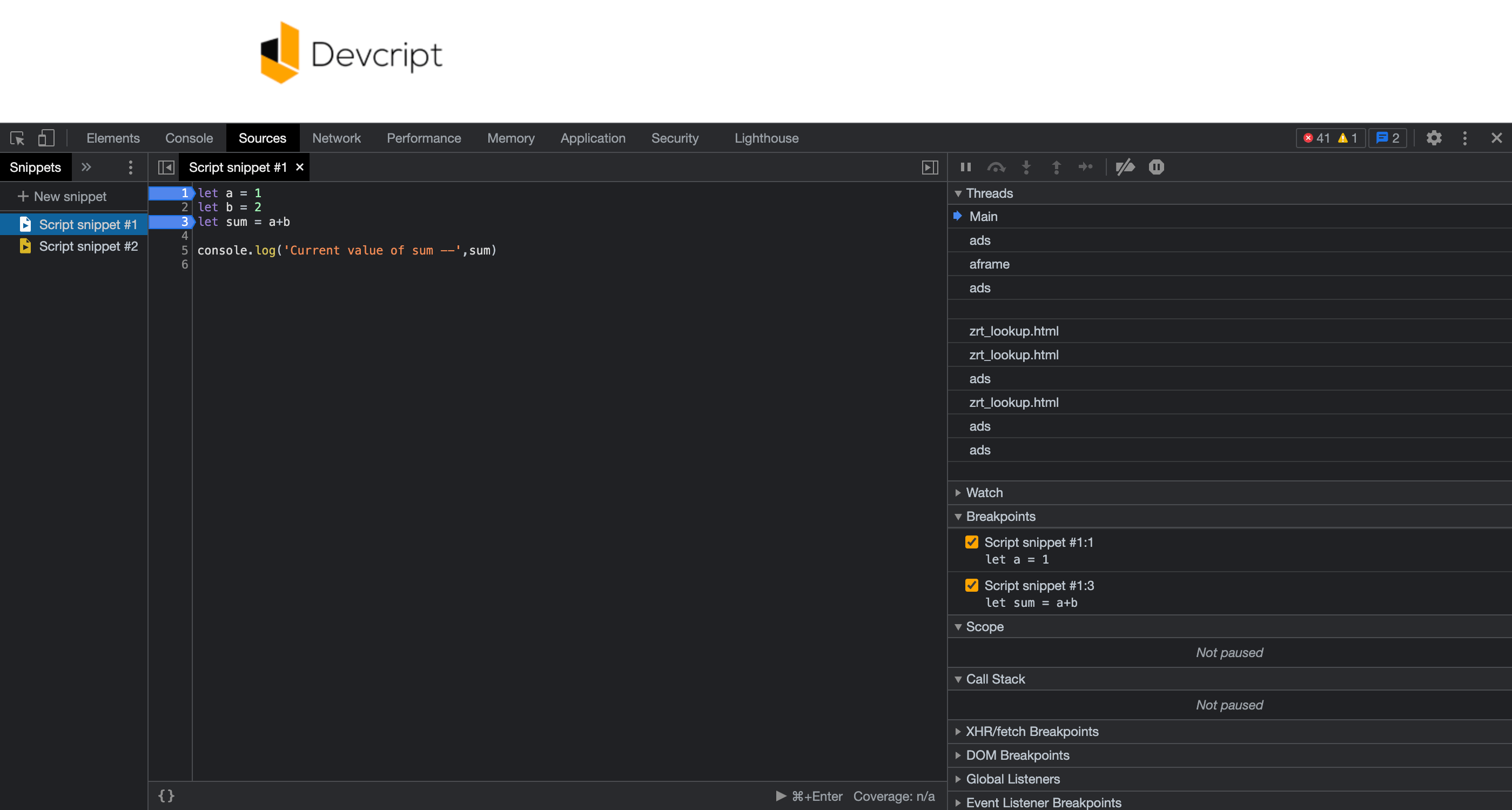Hide the debugger sidebar
Screen dimensions: 1512x810
pos(930,168)
